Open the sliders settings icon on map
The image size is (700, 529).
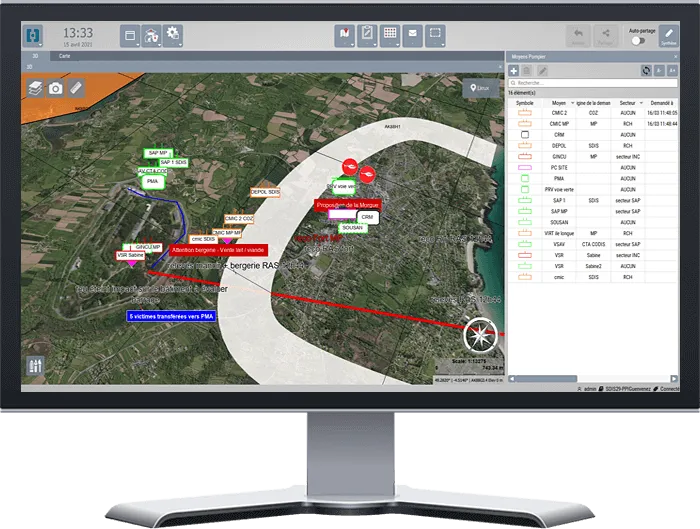pyautogui.click(x=35, y=366)
